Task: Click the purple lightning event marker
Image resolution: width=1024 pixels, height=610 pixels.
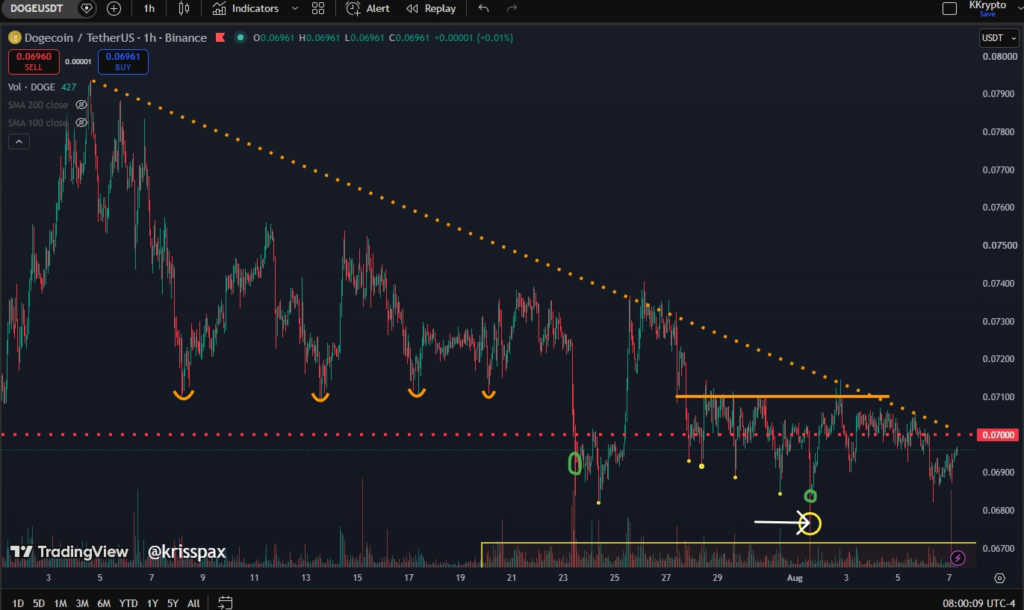Action: coord(957,558)
